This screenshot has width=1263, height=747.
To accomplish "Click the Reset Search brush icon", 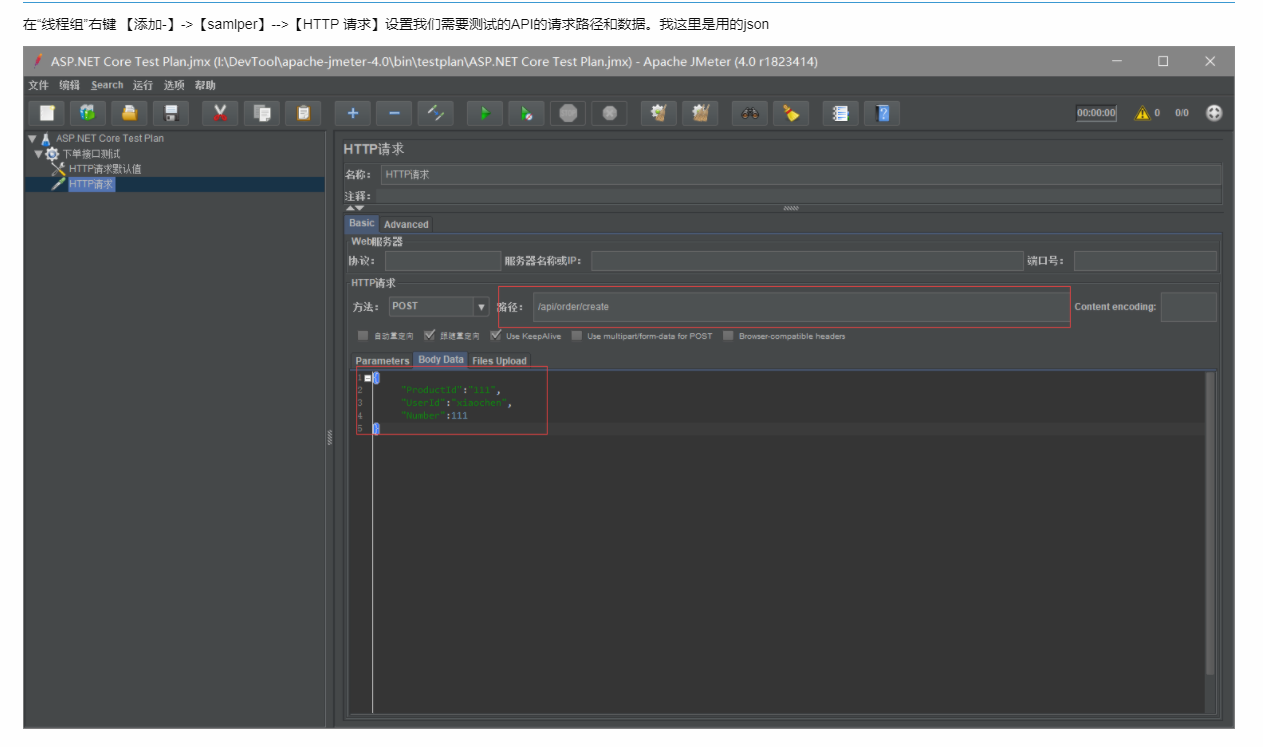I will click(791, 113).
